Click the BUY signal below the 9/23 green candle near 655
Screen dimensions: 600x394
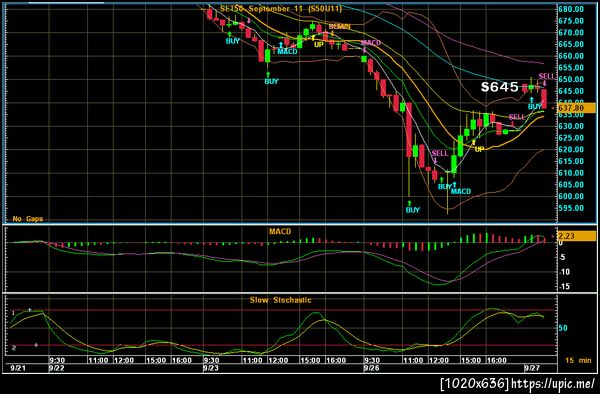click(x=271, y=81)
